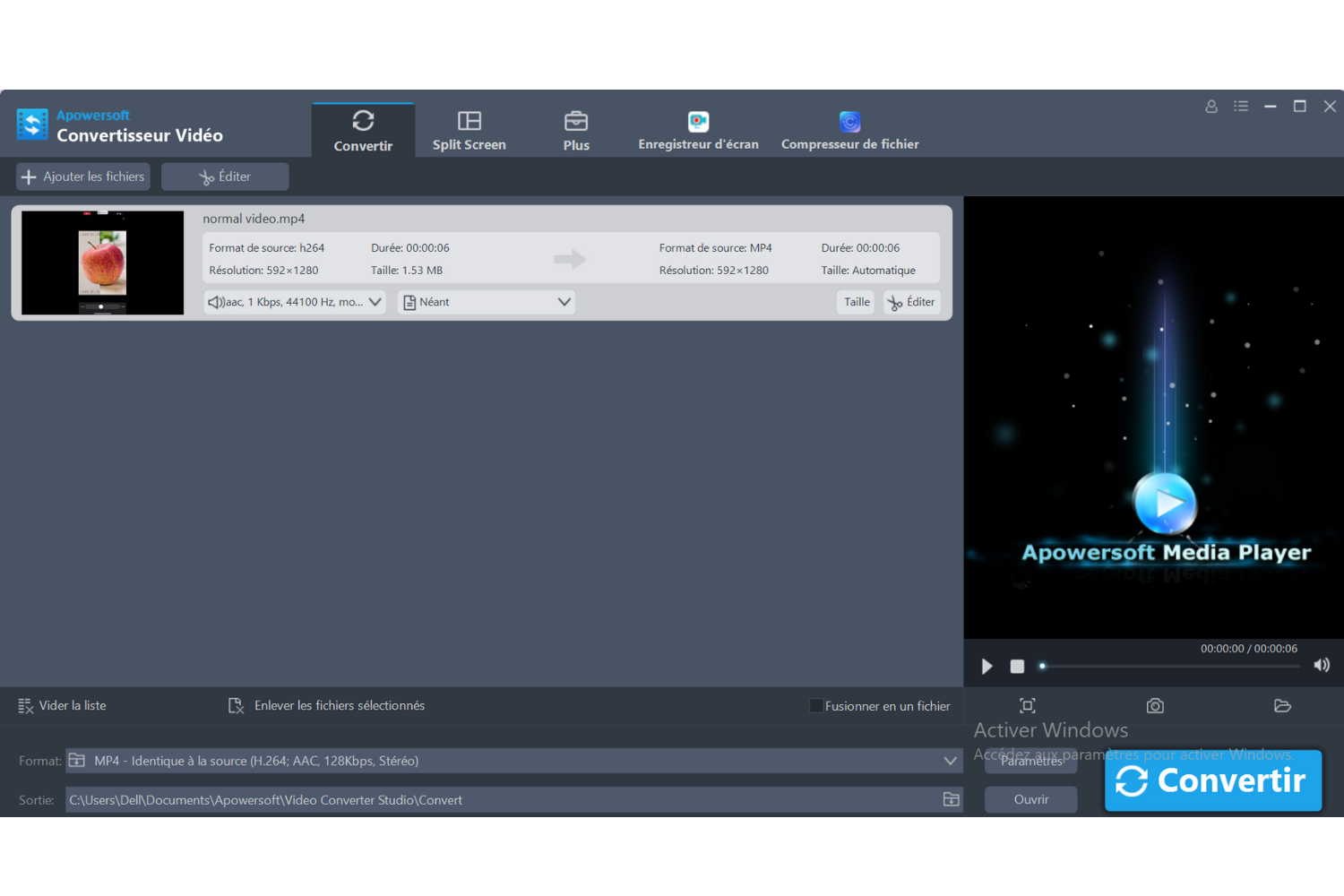
Task: Open the user account icon
Action: 1211,106
